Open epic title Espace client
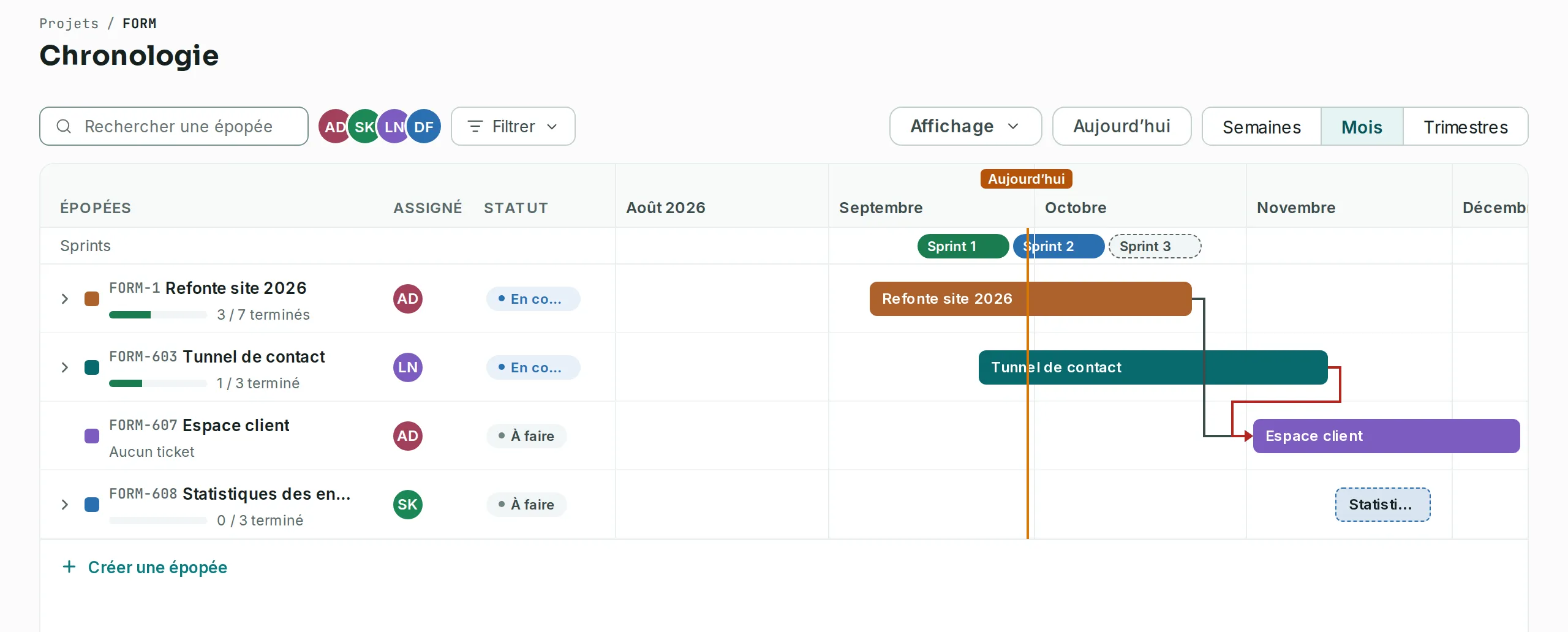The image size is (1568, 632). [x=236, y=425]
